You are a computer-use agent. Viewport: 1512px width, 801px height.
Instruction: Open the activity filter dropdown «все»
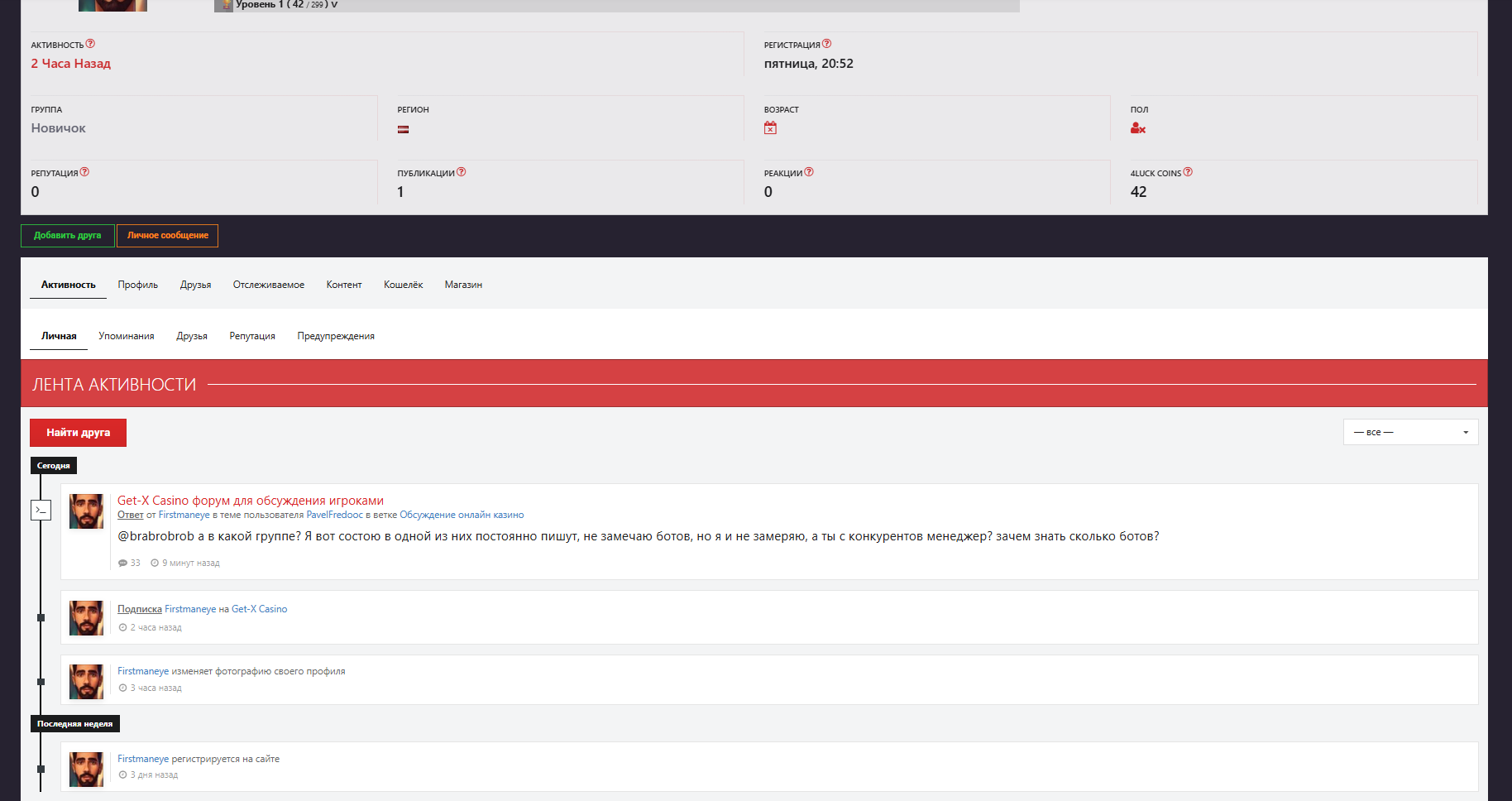click(x=1410, y=432)
